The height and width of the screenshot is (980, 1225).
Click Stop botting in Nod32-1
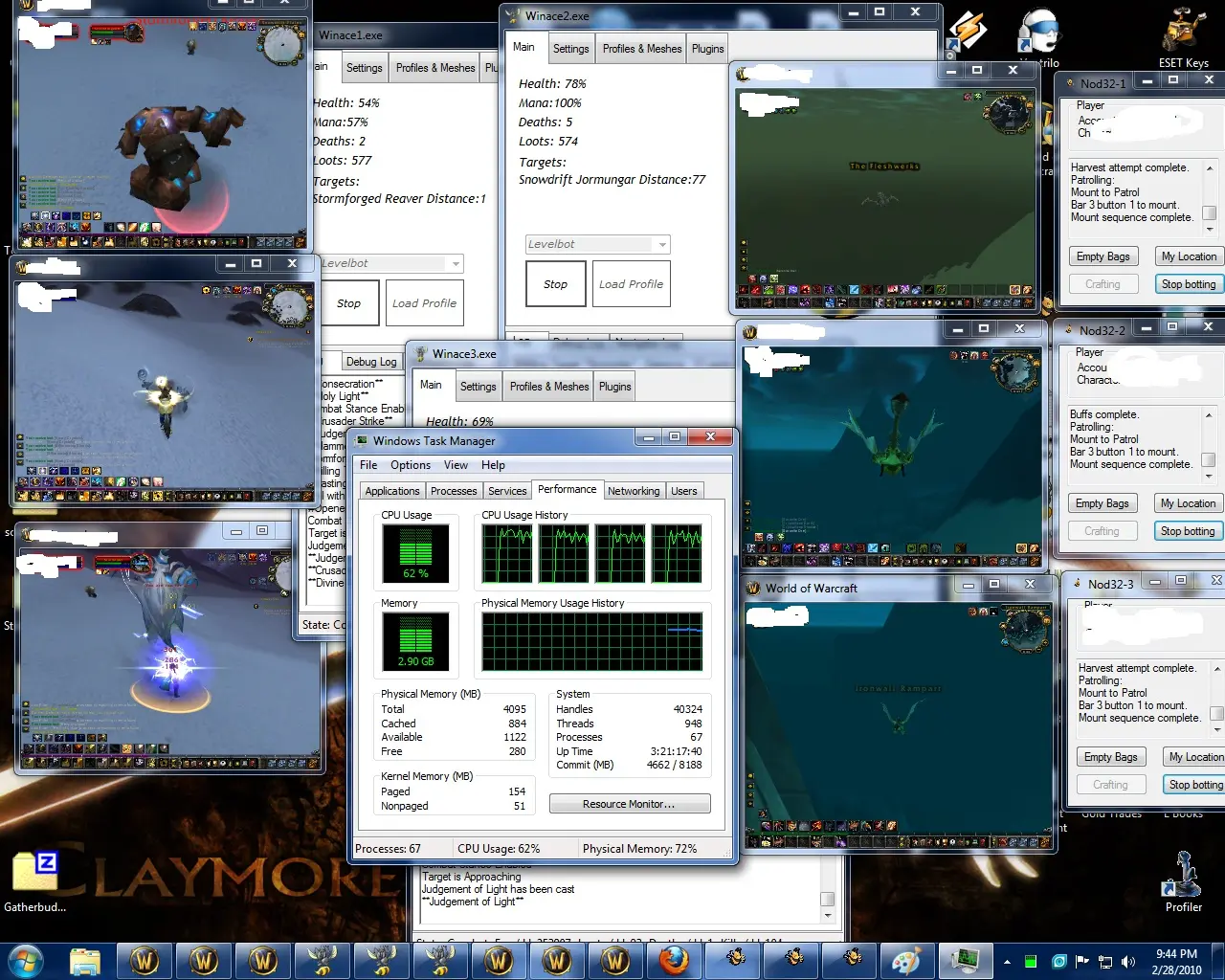point(1188,284)
